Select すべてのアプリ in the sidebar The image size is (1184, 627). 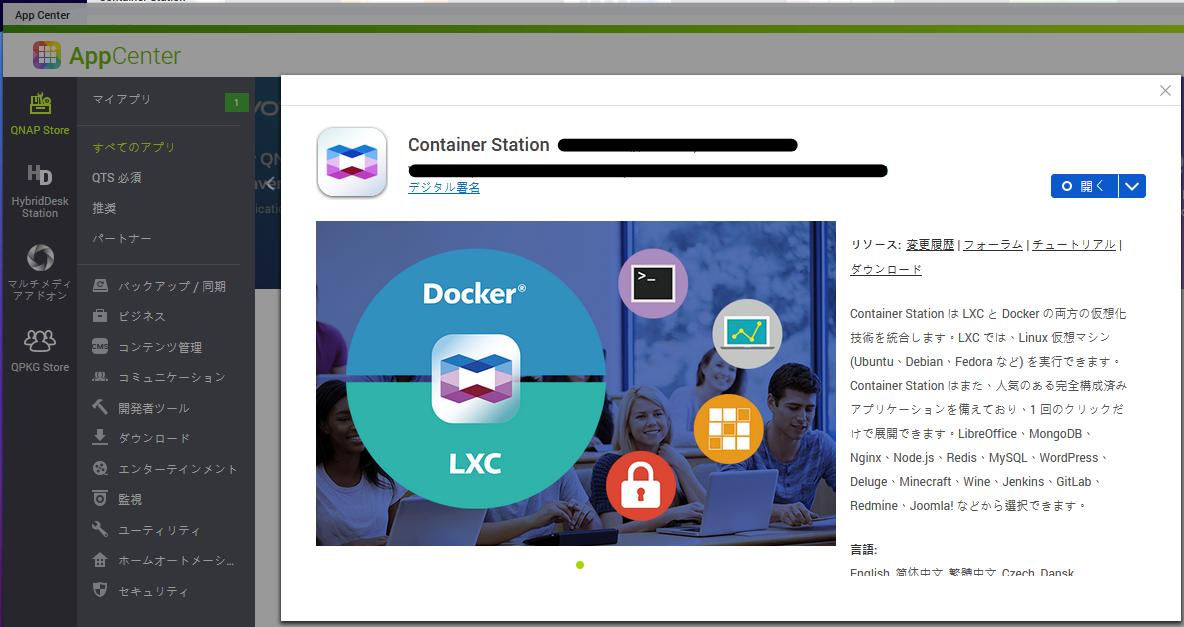click(x=134, y=147)
